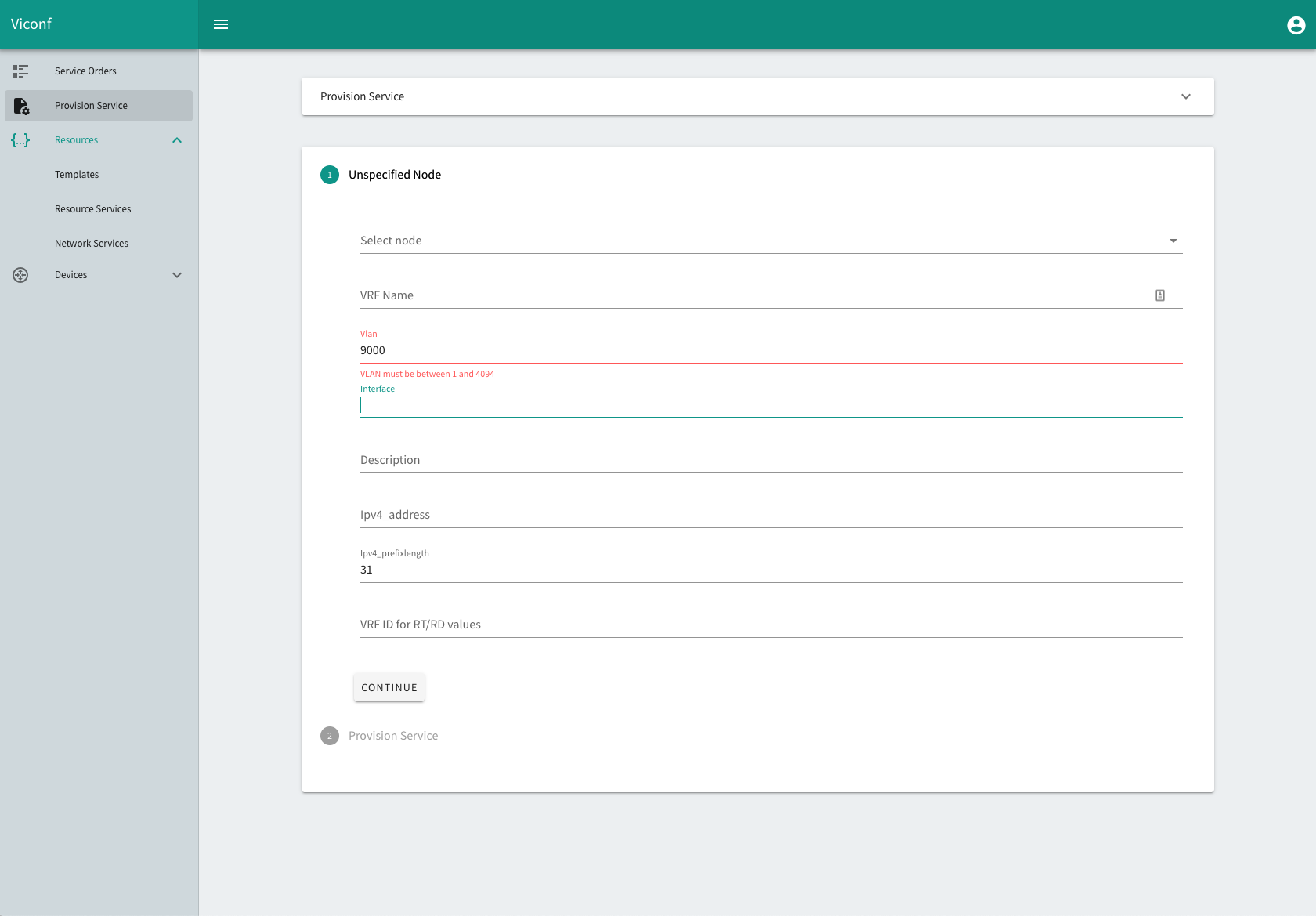
Task: Open the user account profile icon
Action: (x=1296, y=25)
